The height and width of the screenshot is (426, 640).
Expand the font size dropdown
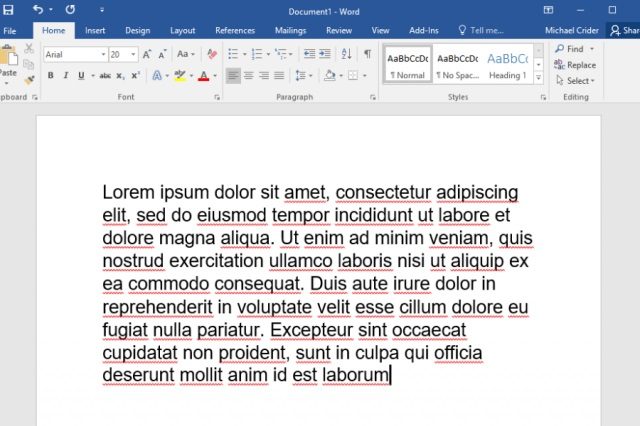tap(133, 54)
